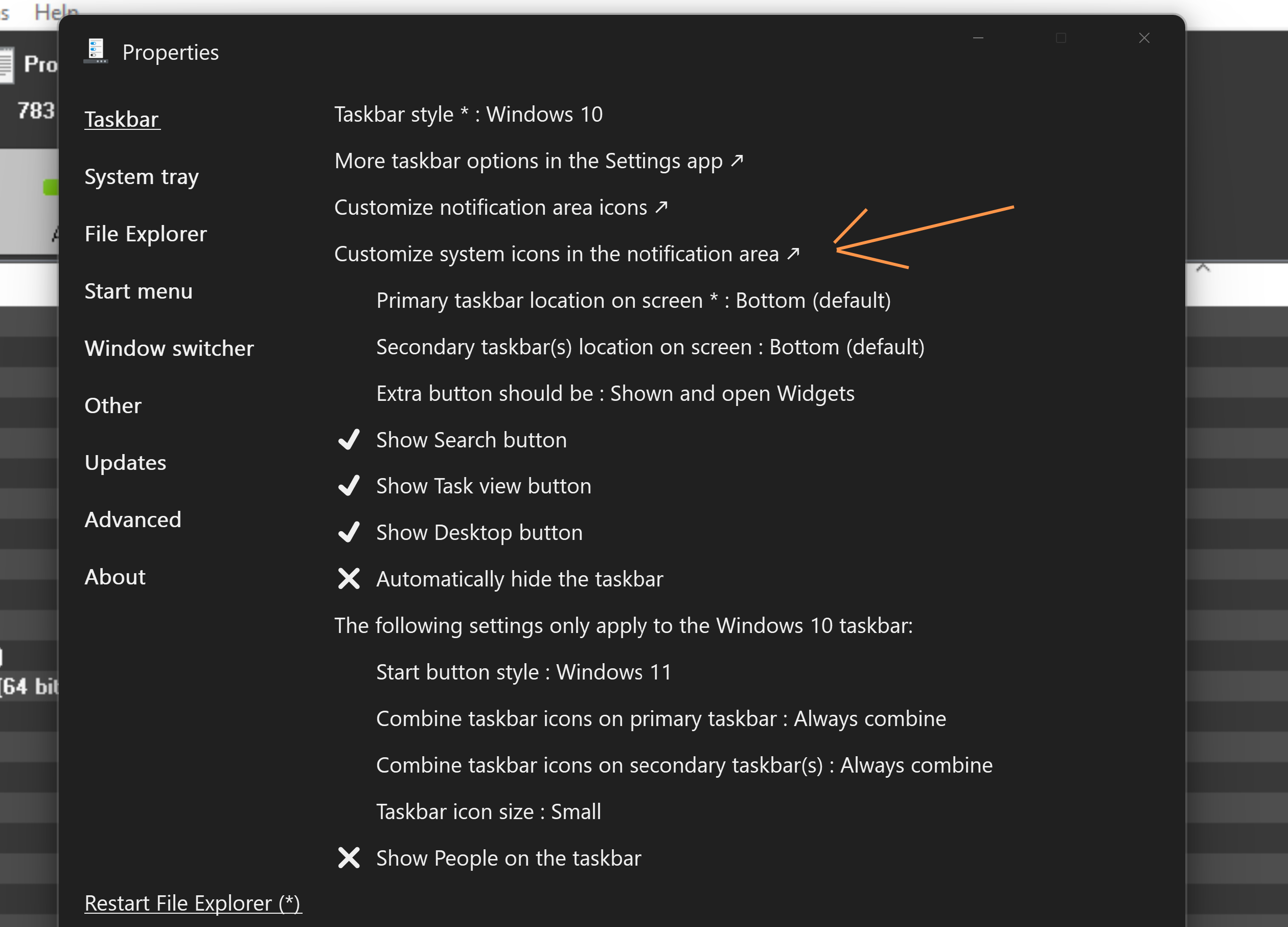
Task: Change 'Start button style' from Windows 11
Action: (522, 671)
